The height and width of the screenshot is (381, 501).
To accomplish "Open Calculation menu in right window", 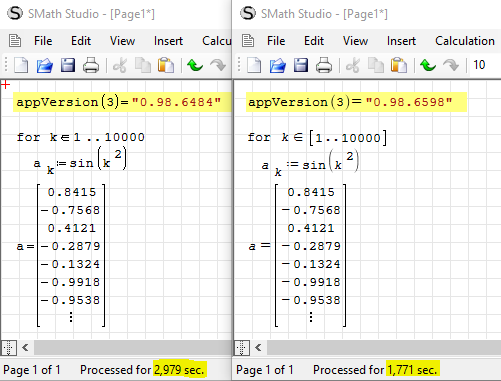I will (465, 41).
